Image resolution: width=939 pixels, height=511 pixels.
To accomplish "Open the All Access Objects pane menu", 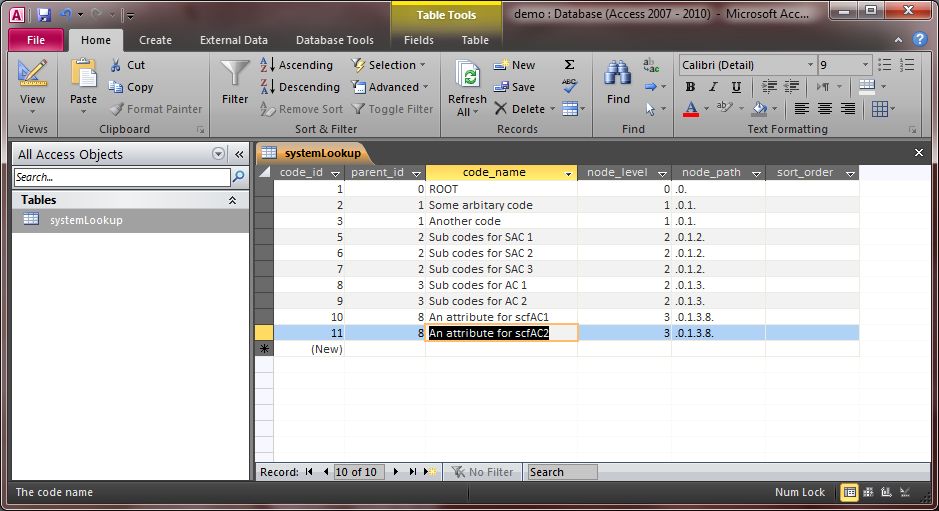I will [219, 154].
